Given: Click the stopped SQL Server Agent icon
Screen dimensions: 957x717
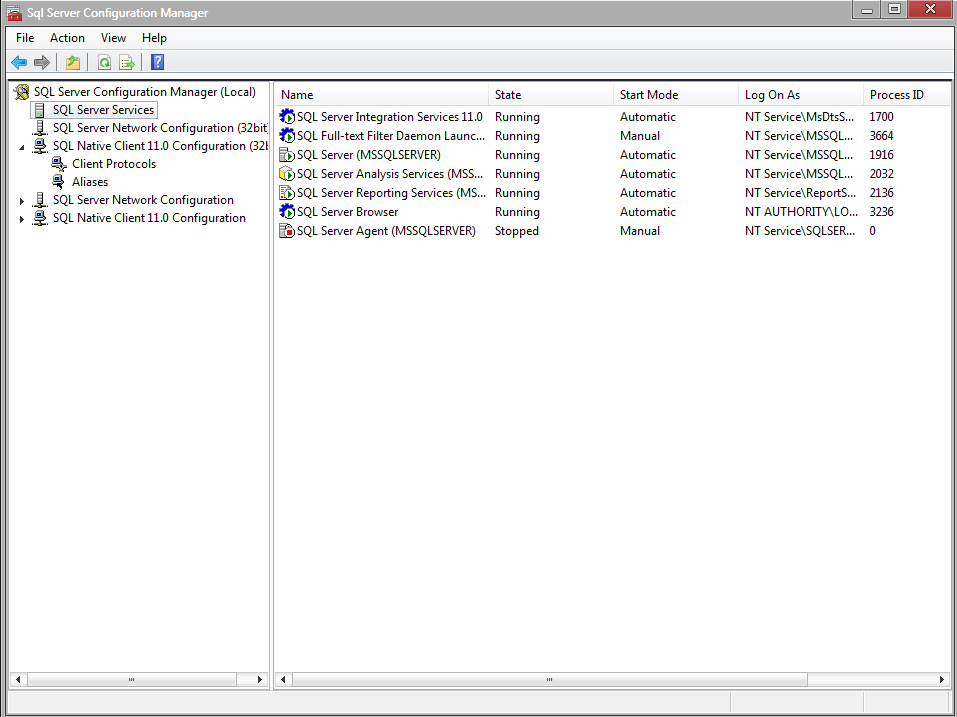Looking at the screenshot, I should pyautogui.click(x=287, y=231).
